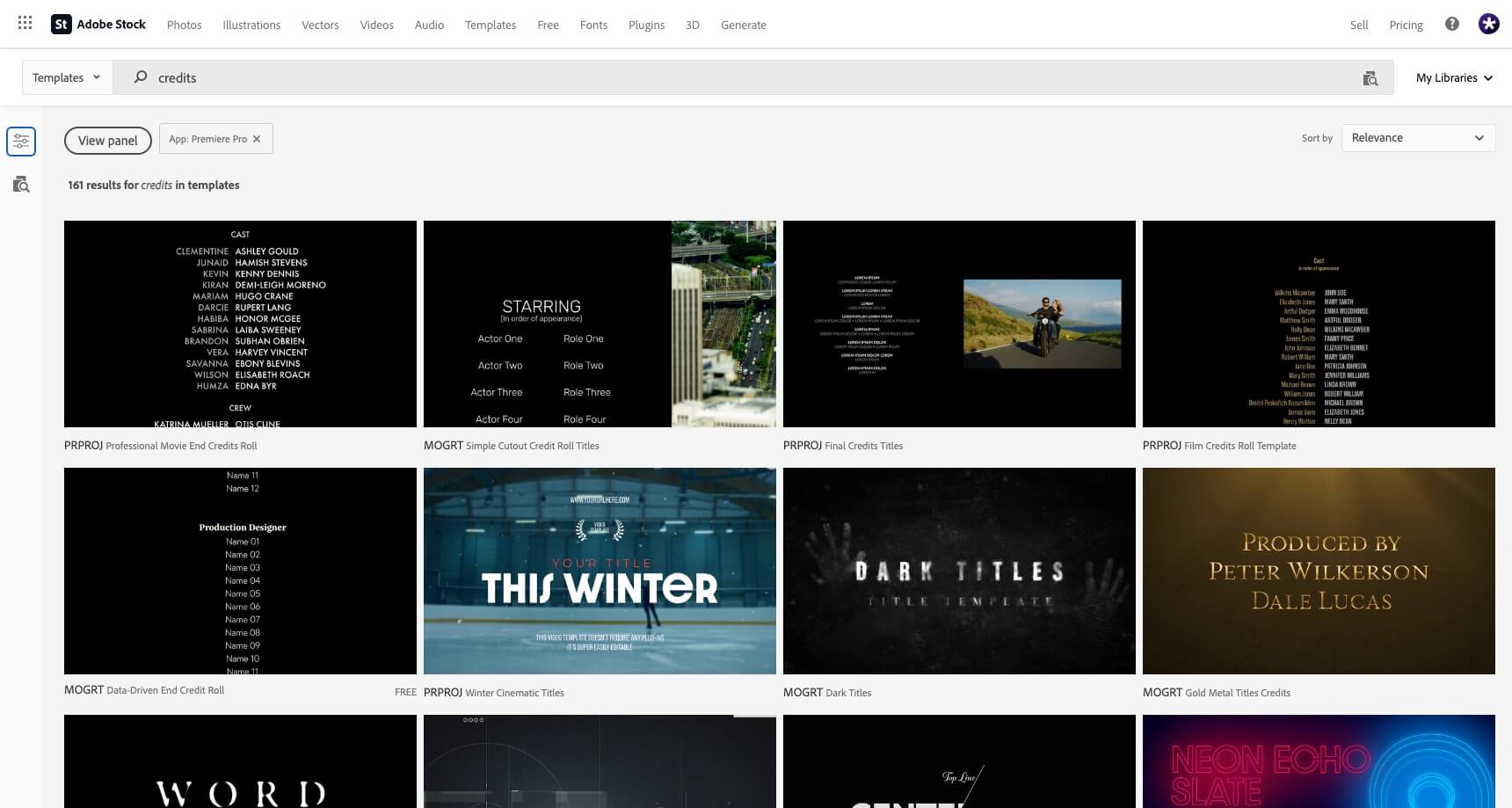Screen dimensions: 1512x808
Task: Open the Templates category dropdown
Action: click(x=67, y=77)
